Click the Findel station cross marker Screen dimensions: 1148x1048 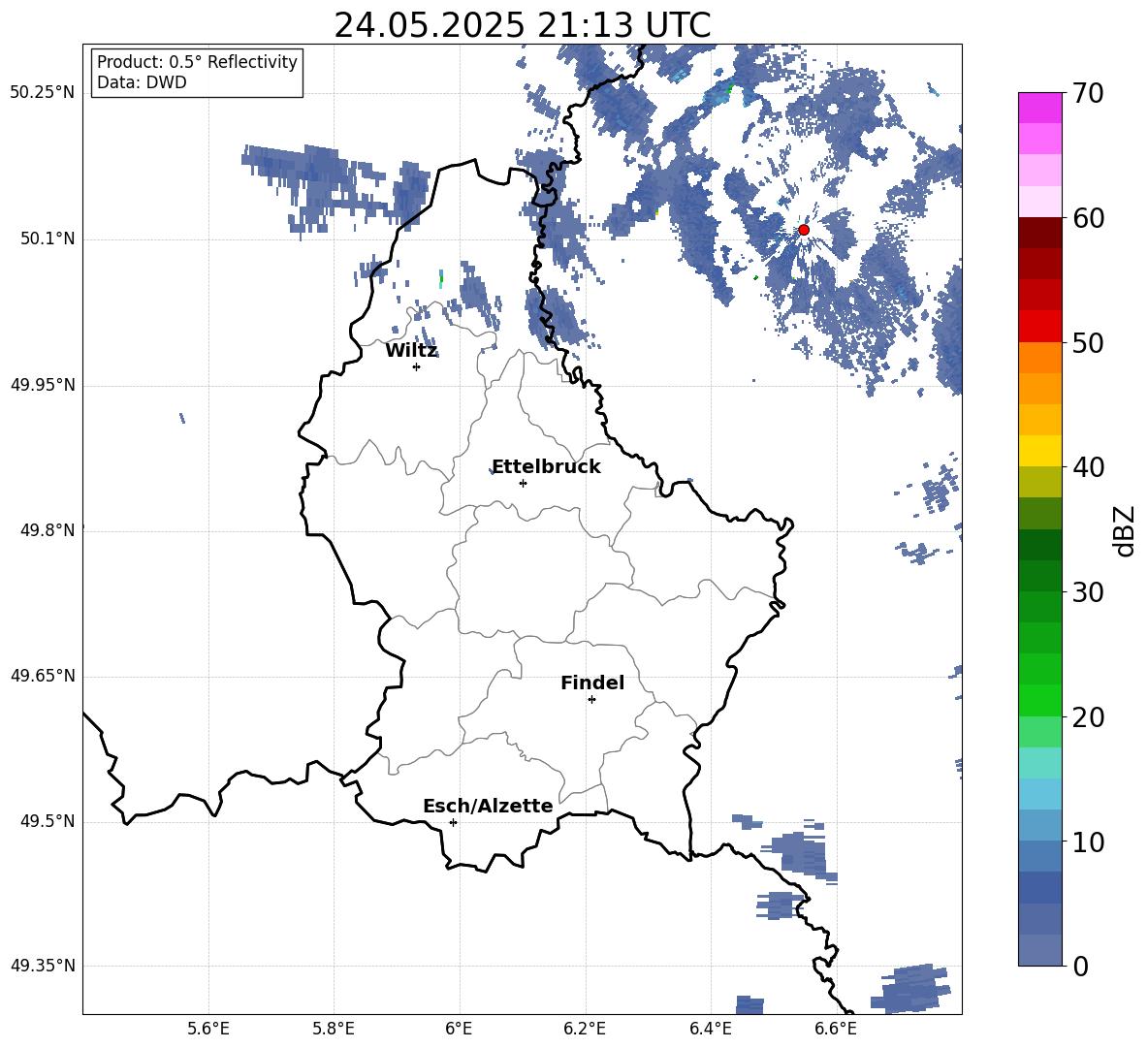pos(591,700)
